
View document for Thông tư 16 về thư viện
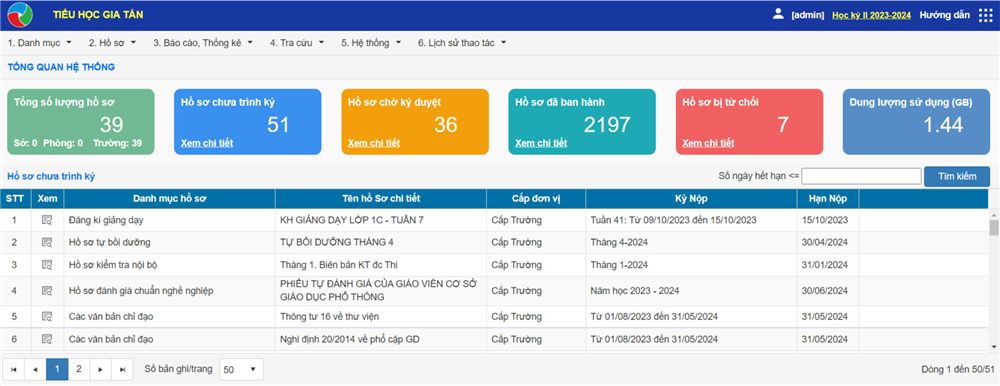click(x=47, y=316)
